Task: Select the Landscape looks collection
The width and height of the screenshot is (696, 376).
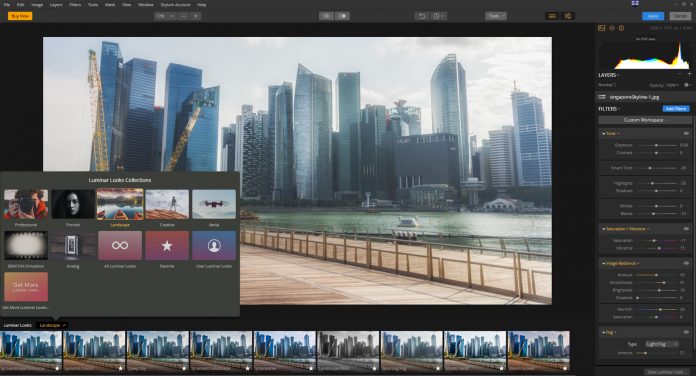Action: tap(120, 204)
